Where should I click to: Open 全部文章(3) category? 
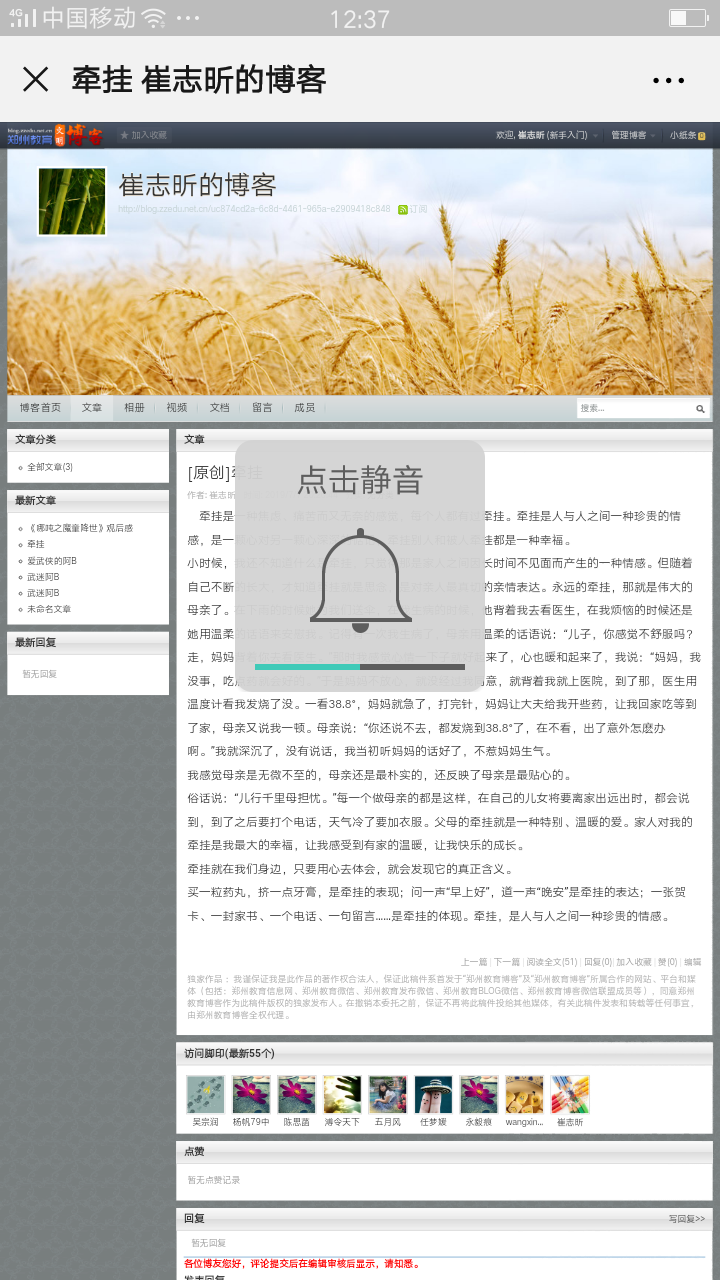50,467
